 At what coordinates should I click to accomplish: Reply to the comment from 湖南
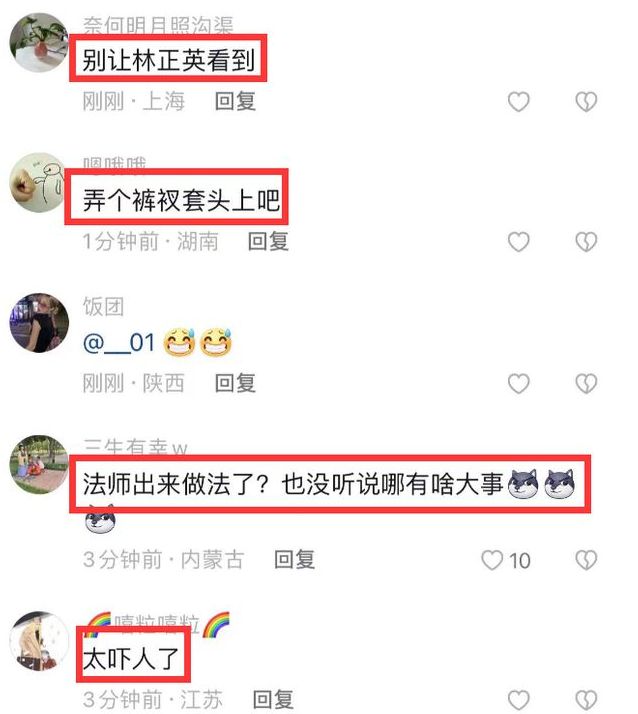point(268,241)
